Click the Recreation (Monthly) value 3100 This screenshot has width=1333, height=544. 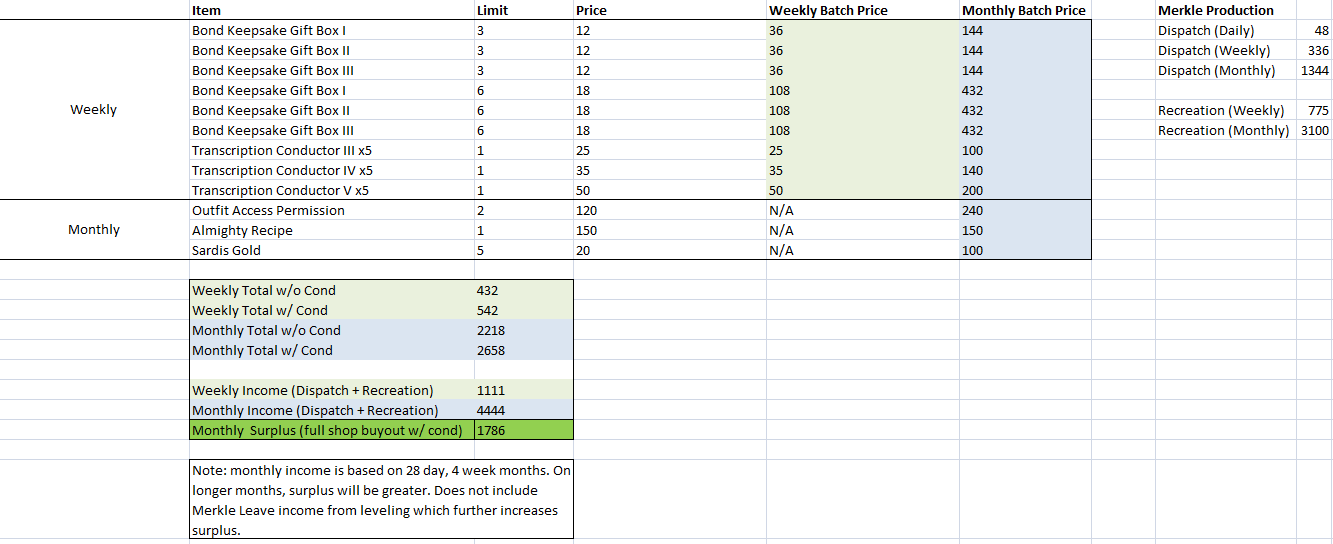[x=1314, y=130]
